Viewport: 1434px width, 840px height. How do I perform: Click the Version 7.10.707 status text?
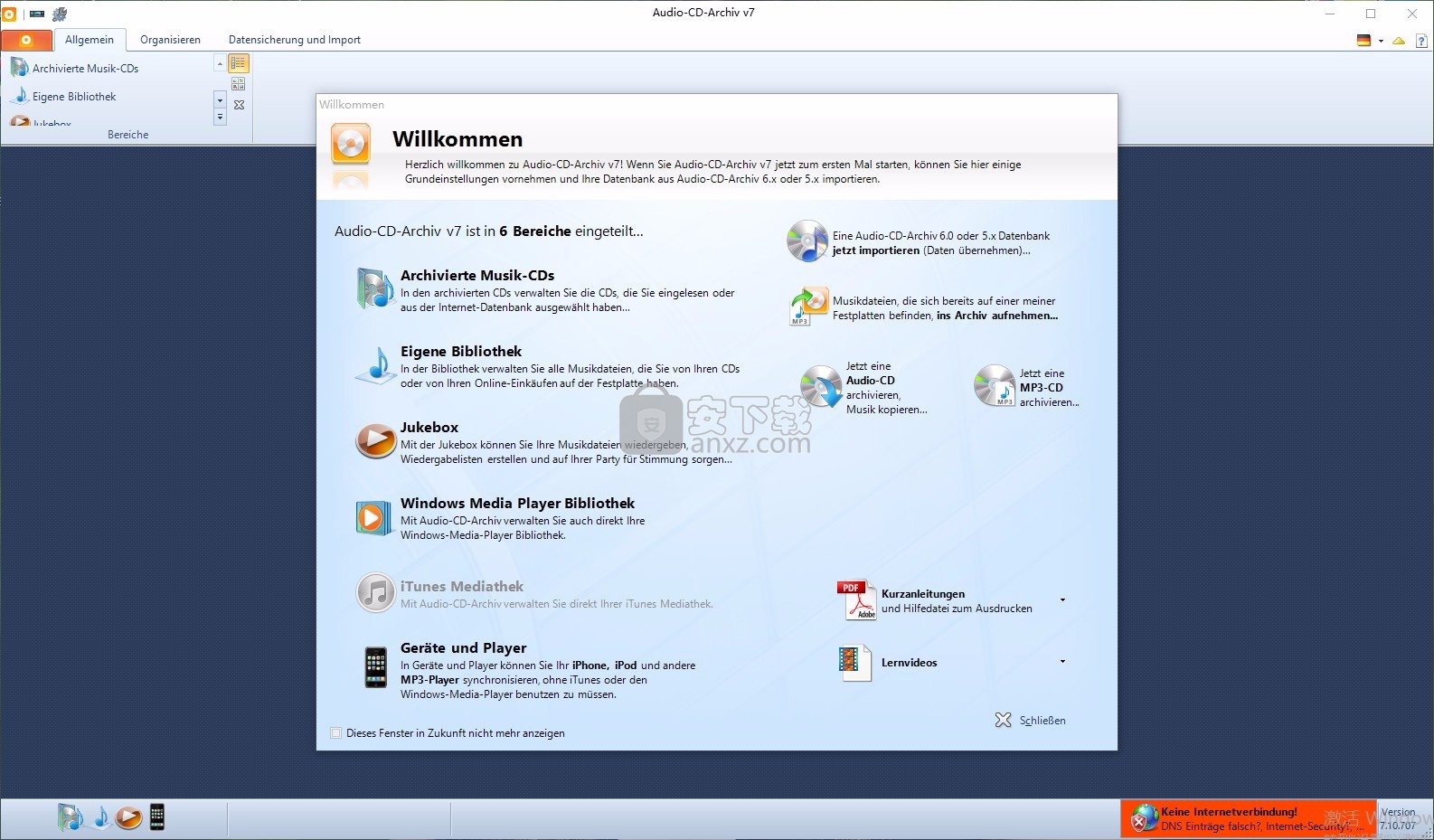1398,818
